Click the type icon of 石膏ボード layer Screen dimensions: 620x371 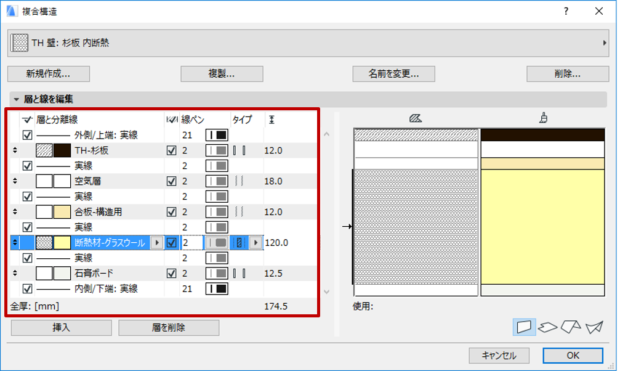(x=239, y=273)
